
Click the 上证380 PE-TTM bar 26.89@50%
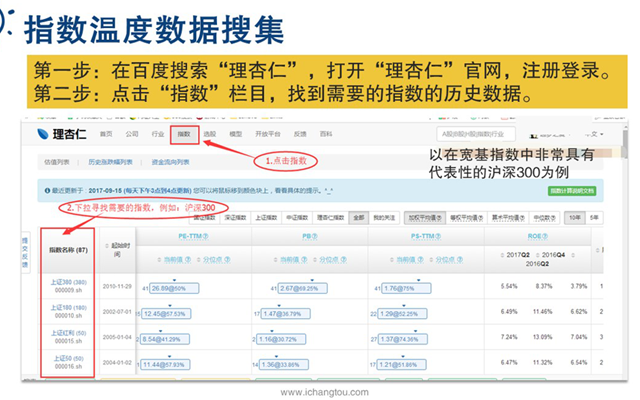click(x=174, y=288)
